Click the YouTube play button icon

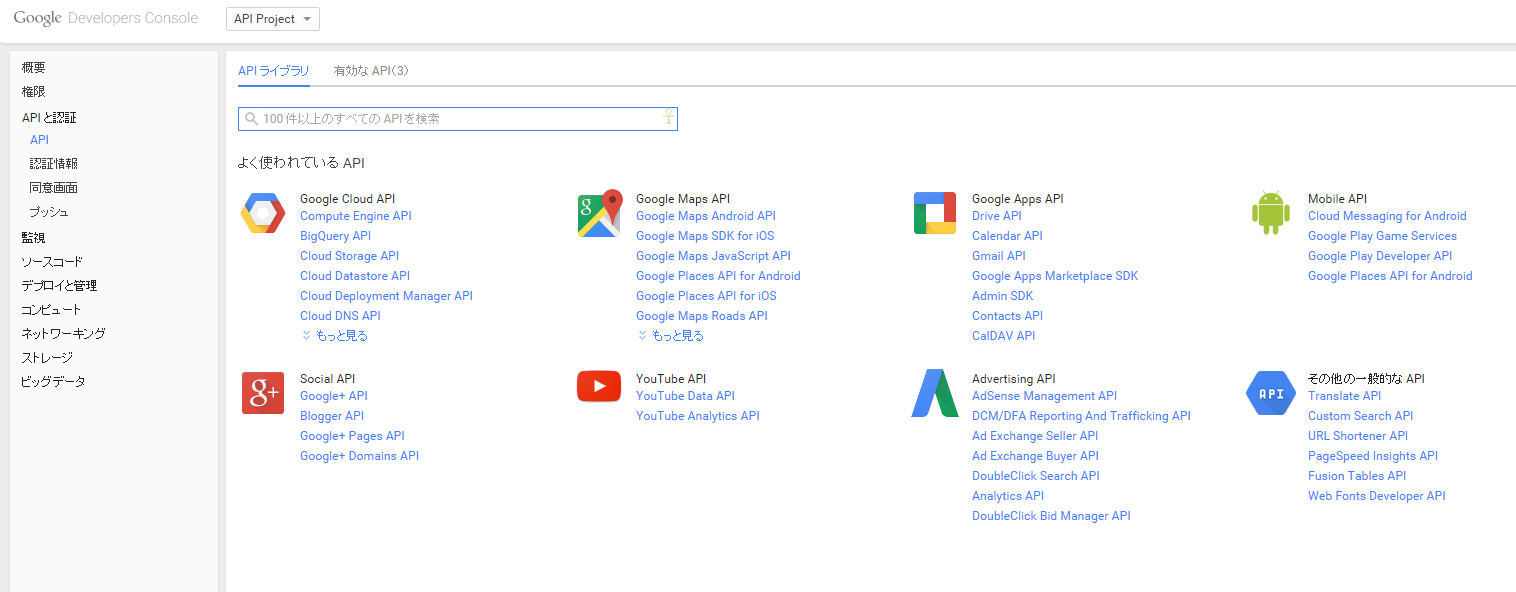pyautogui.click(x=599, y=386)
